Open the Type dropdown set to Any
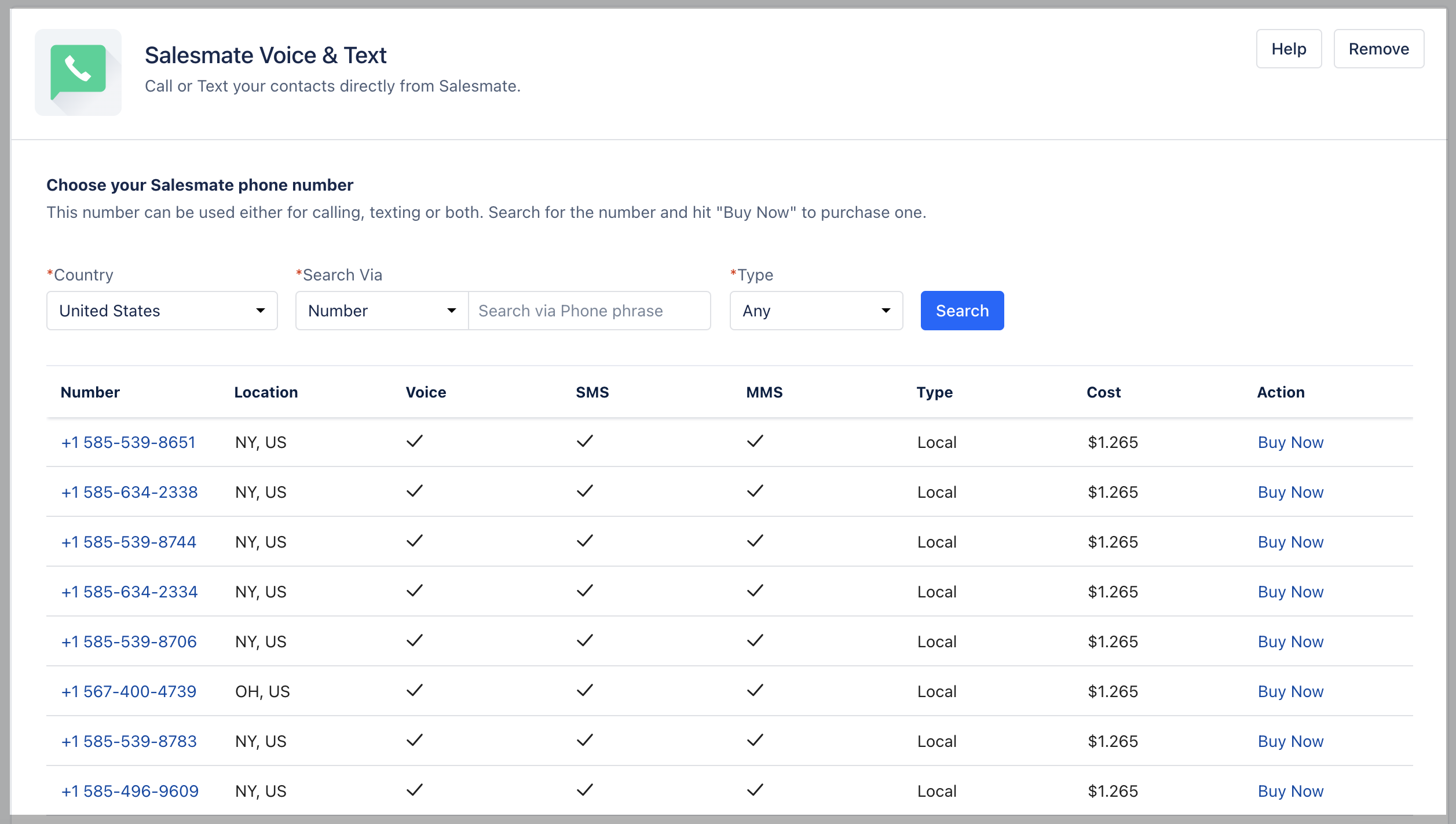 tap(815, 311)
